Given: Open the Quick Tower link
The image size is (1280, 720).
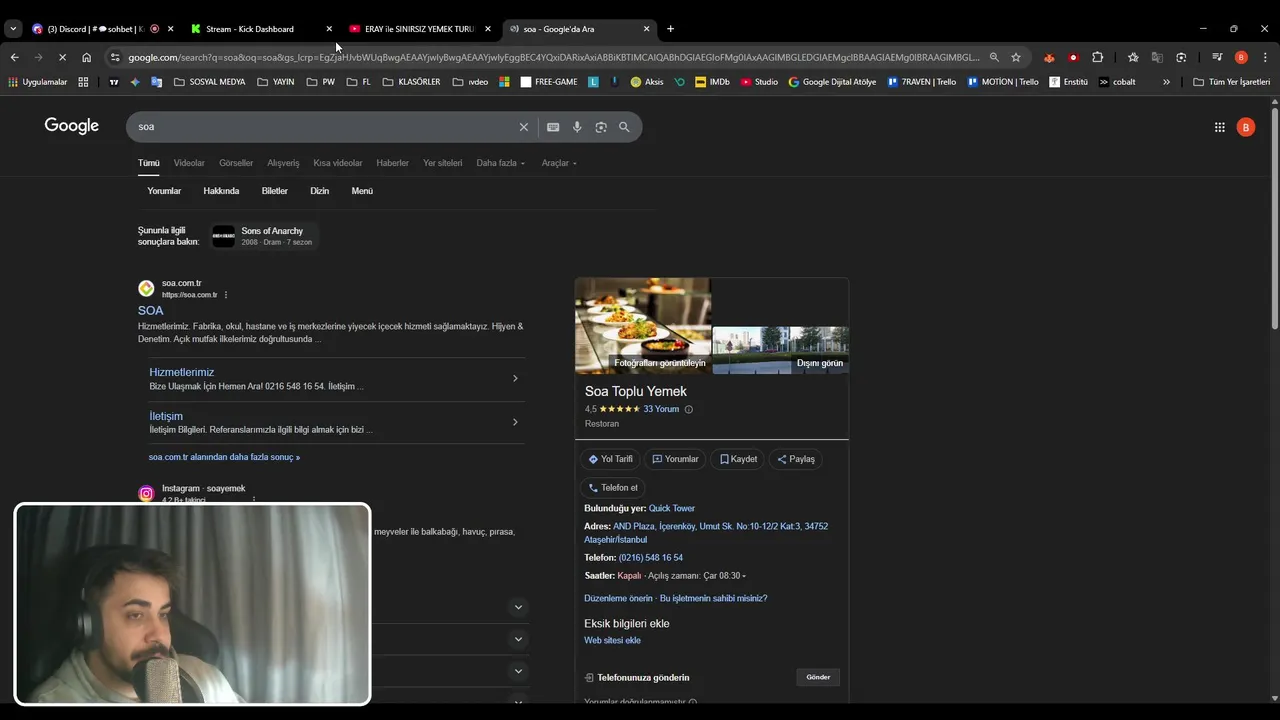Looking at the screenshot, I should tap(672, 508).
